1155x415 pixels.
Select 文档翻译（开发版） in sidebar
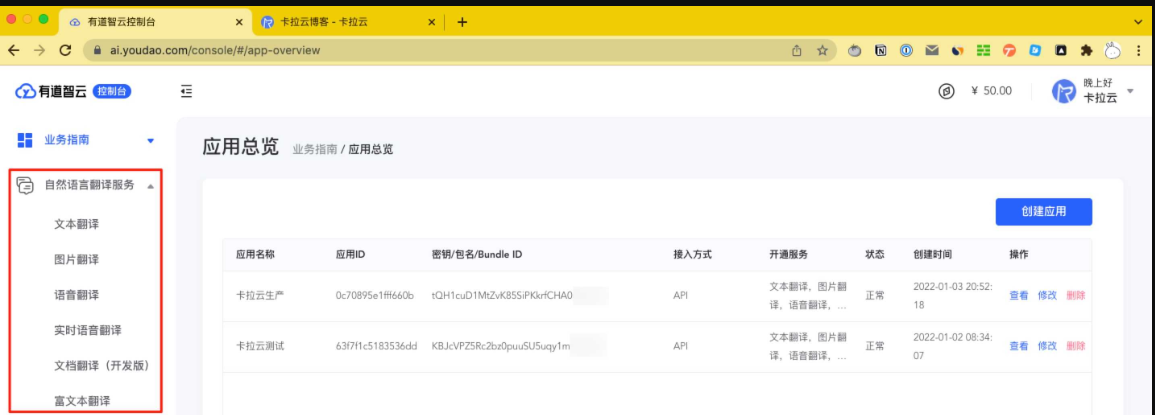tap(102, 366)
